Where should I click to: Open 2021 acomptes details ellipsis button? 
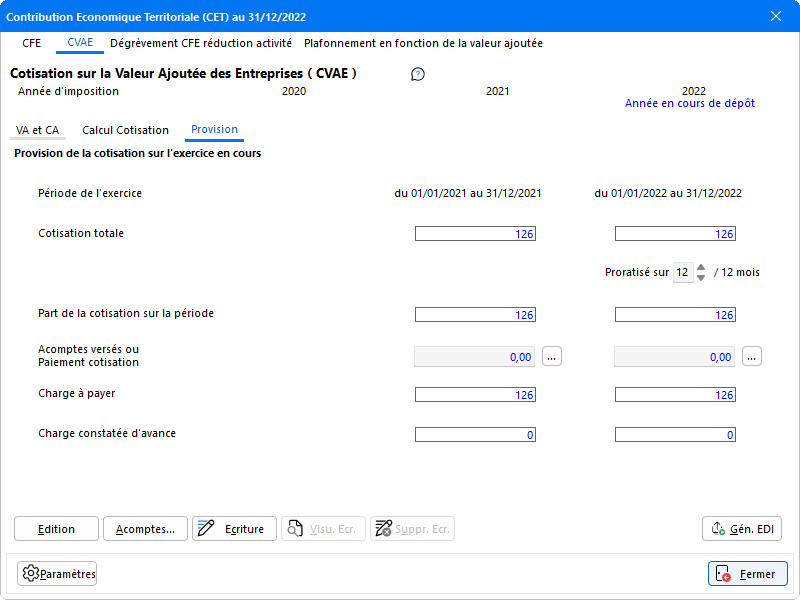(552, 357)
